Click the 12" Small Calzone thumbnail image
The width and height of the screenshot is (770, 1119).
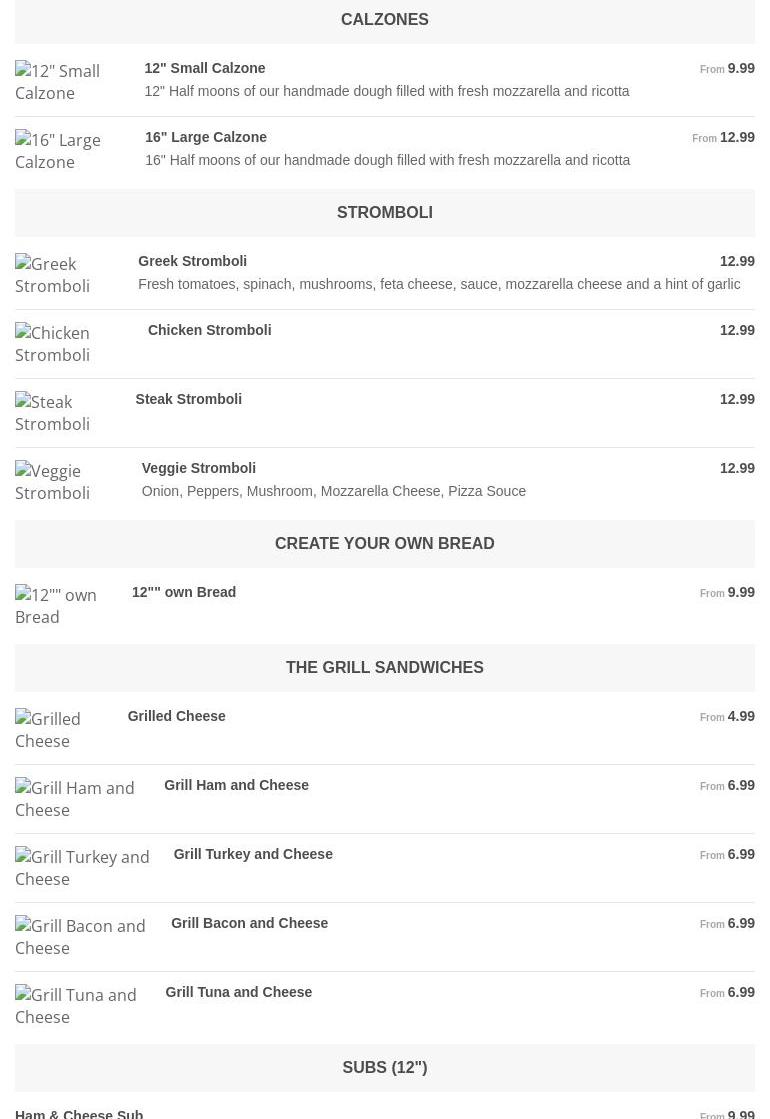pos(58,82)
